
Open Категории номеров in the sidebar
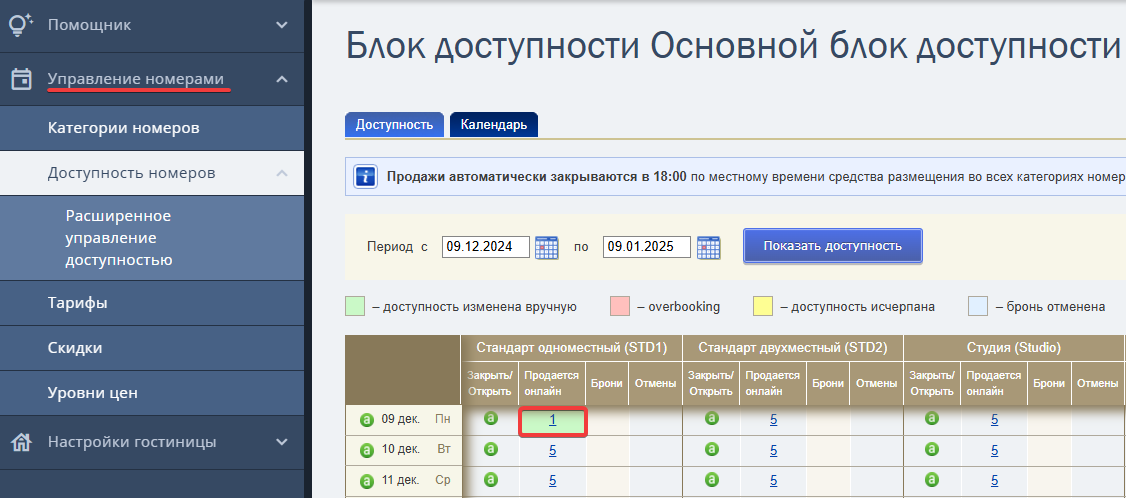pos(152,129)
